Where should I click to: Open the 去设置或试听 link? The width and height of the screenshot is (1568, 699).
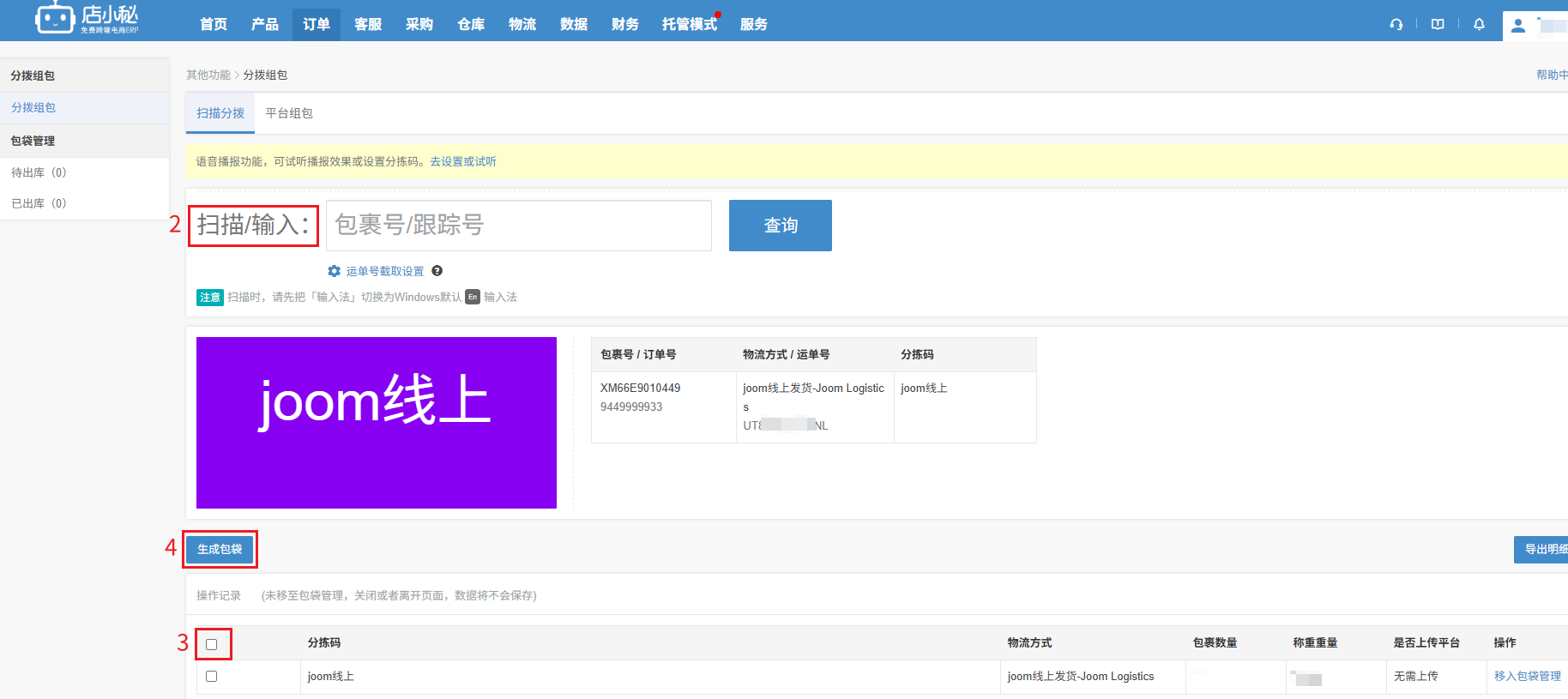tap(463, 161)
